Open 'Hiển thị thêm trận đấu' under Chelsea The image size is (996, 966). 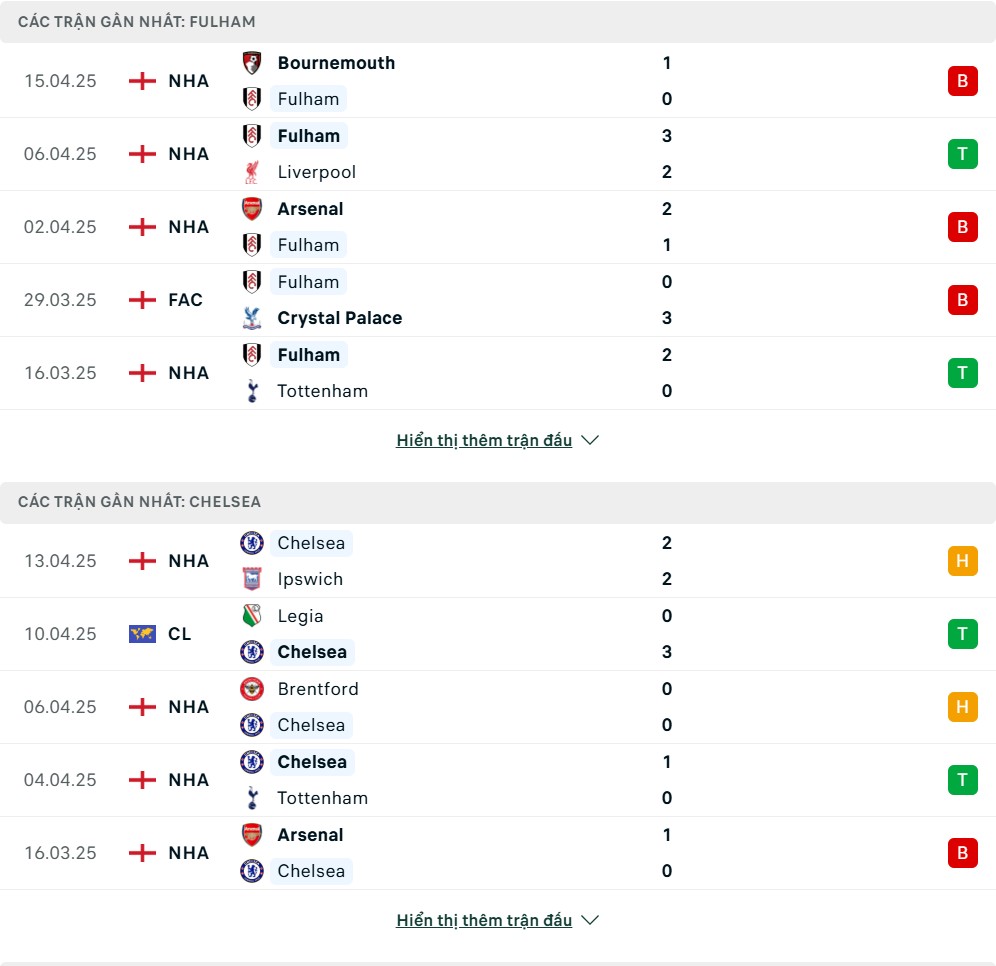(x=484, y=920)
